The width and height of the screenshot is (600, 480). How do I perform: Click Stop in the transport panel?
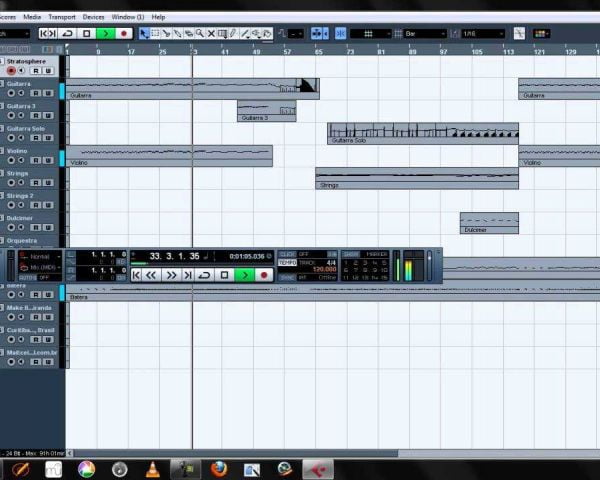click(225, 275)
